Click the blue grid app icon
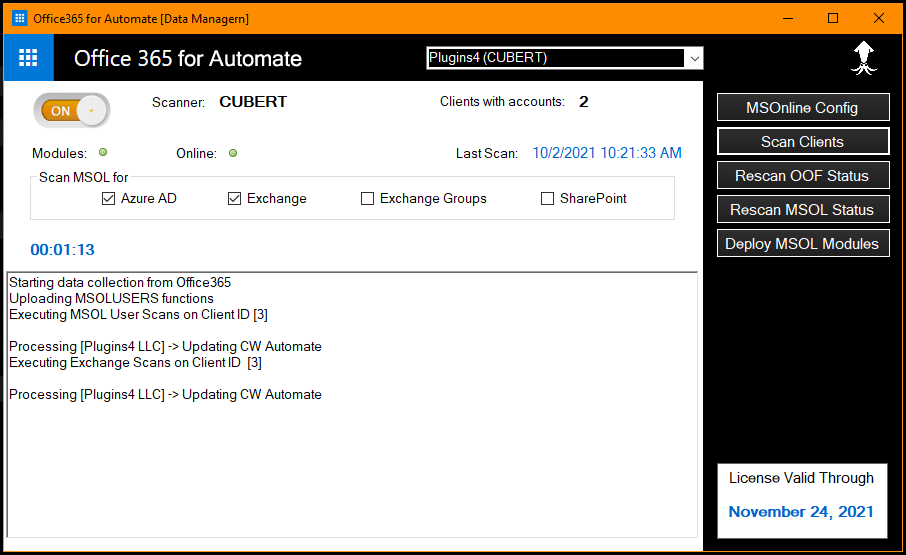Image resolution: width=906 pixels, height=555 pixels. pyautogui.click(x=28, y=58)
